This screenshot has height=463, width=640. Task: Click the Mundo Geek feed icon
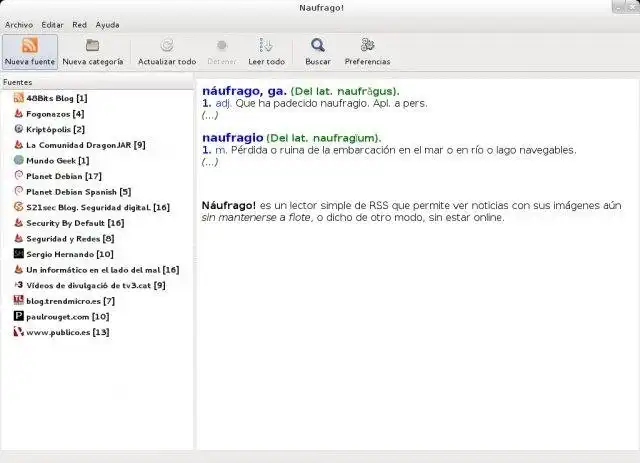pyautogui.click(x=19, y=160)
